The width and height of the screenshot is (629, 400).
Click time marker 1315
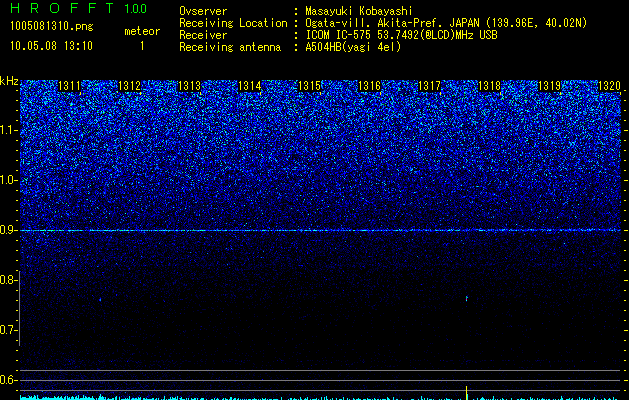[309, 86]
